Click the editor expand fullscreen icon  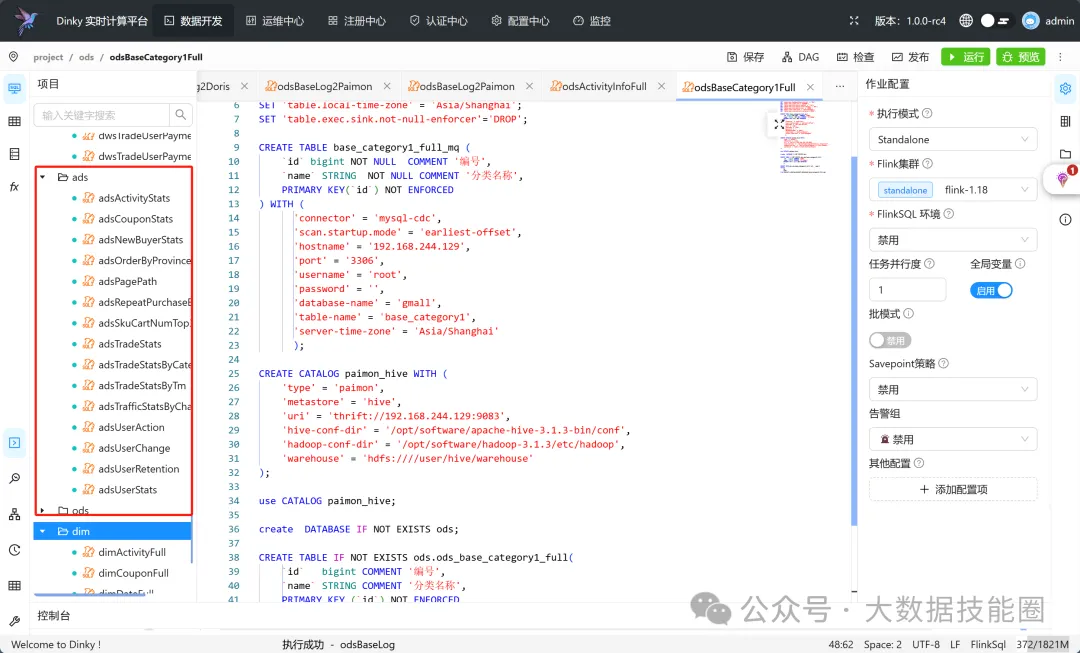[778, 125]
